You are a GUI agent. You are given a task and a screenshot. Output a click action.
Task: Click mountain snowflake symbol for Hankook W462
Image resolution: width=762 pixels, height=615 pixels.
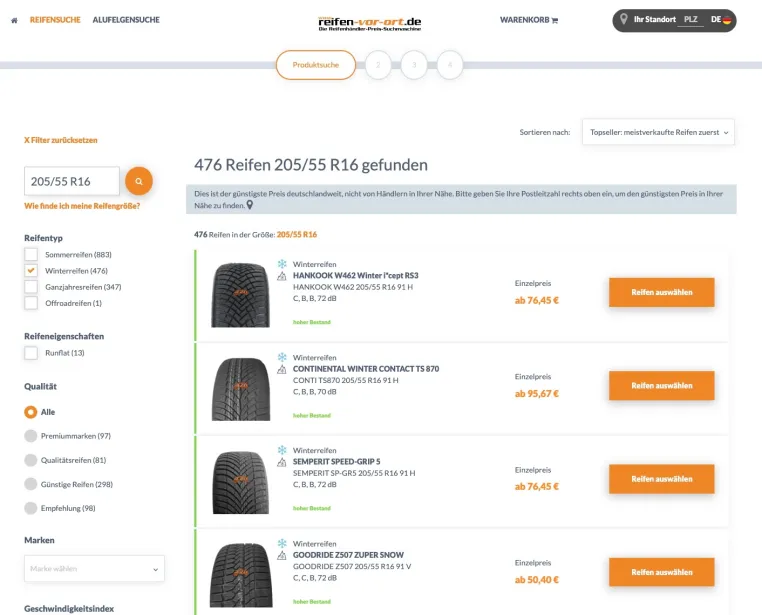coord(282,276)
